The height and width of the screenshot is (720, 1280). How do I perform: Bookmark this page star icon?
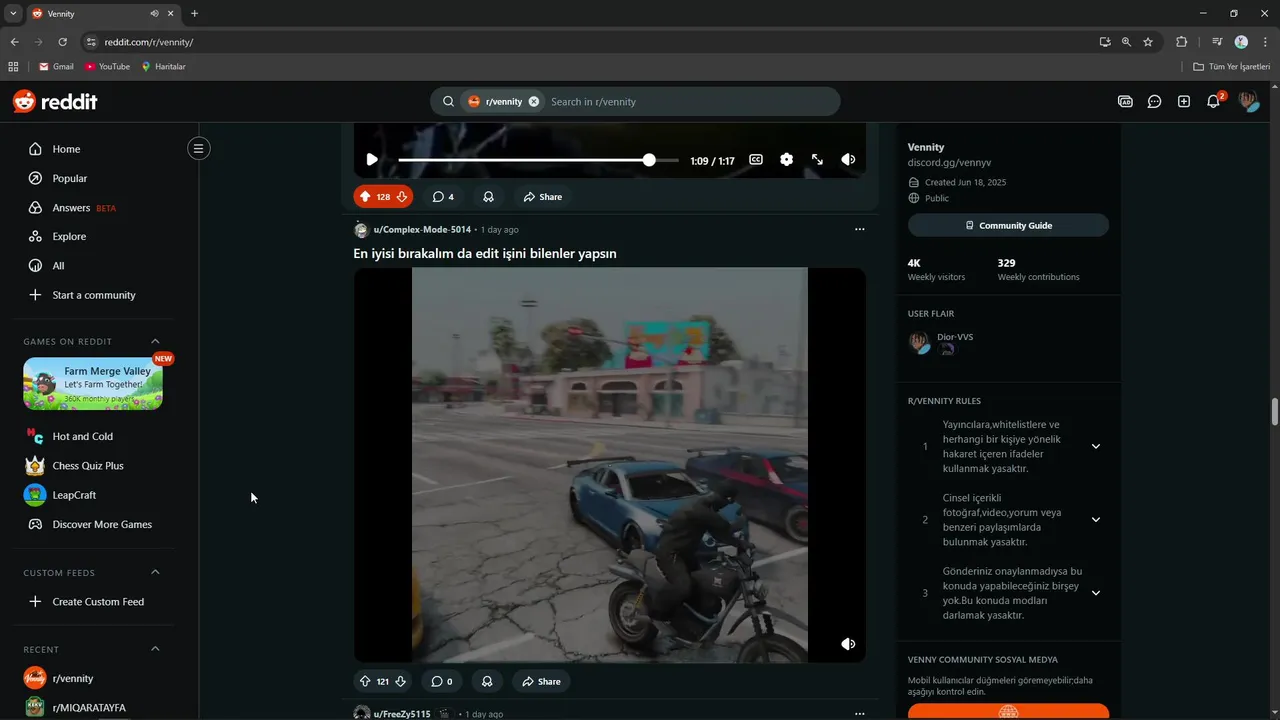click(x=1148, y=42)
